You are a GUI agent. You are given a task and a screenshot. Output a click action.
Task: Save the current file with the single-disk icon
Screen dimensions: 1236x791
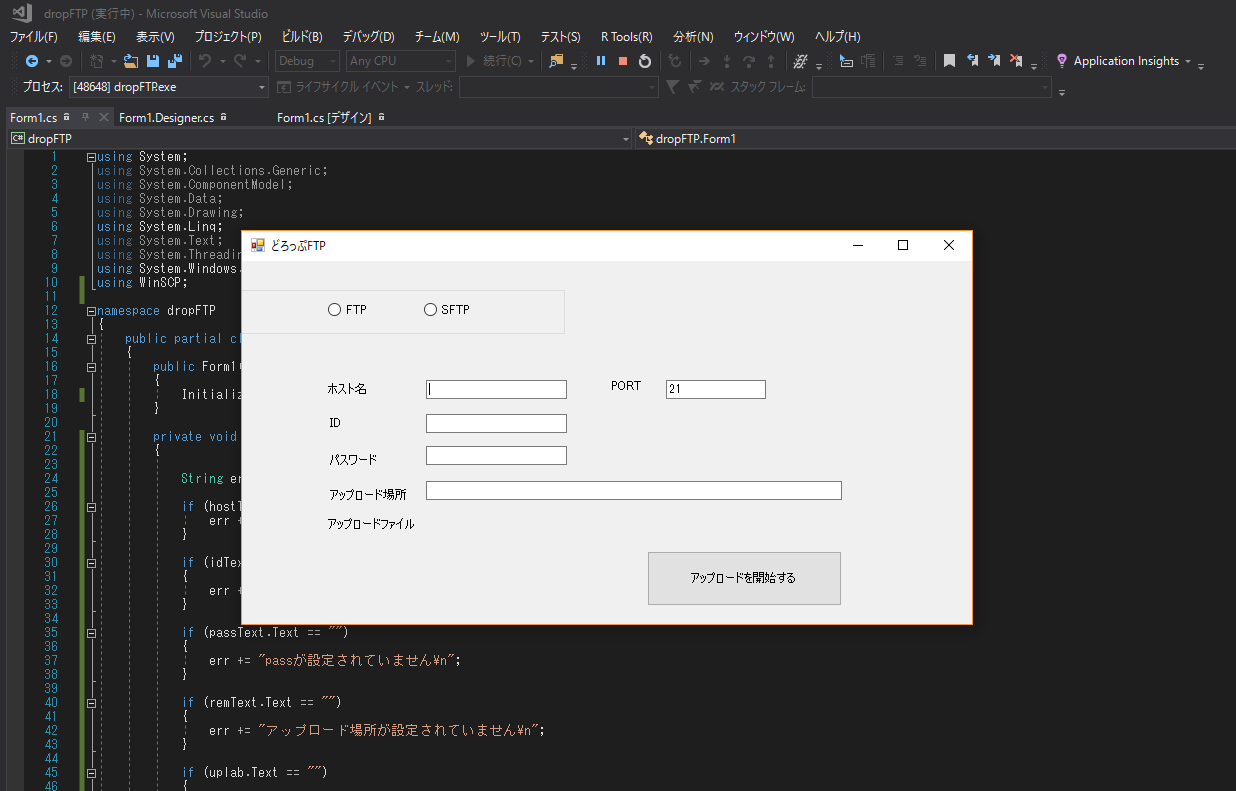tap(153, 61)
